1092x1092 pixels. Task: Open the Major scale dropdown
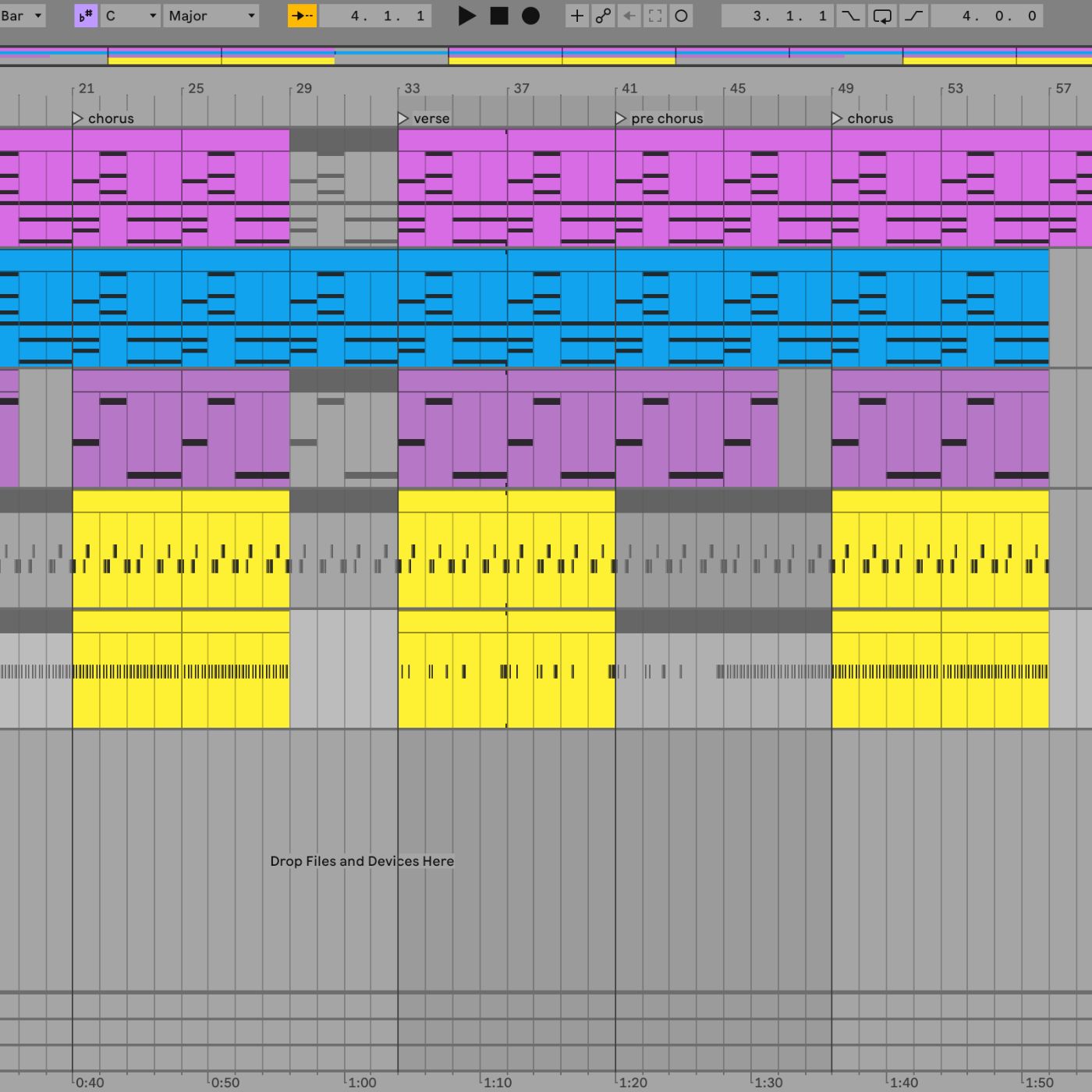click(x=211, y=15)
